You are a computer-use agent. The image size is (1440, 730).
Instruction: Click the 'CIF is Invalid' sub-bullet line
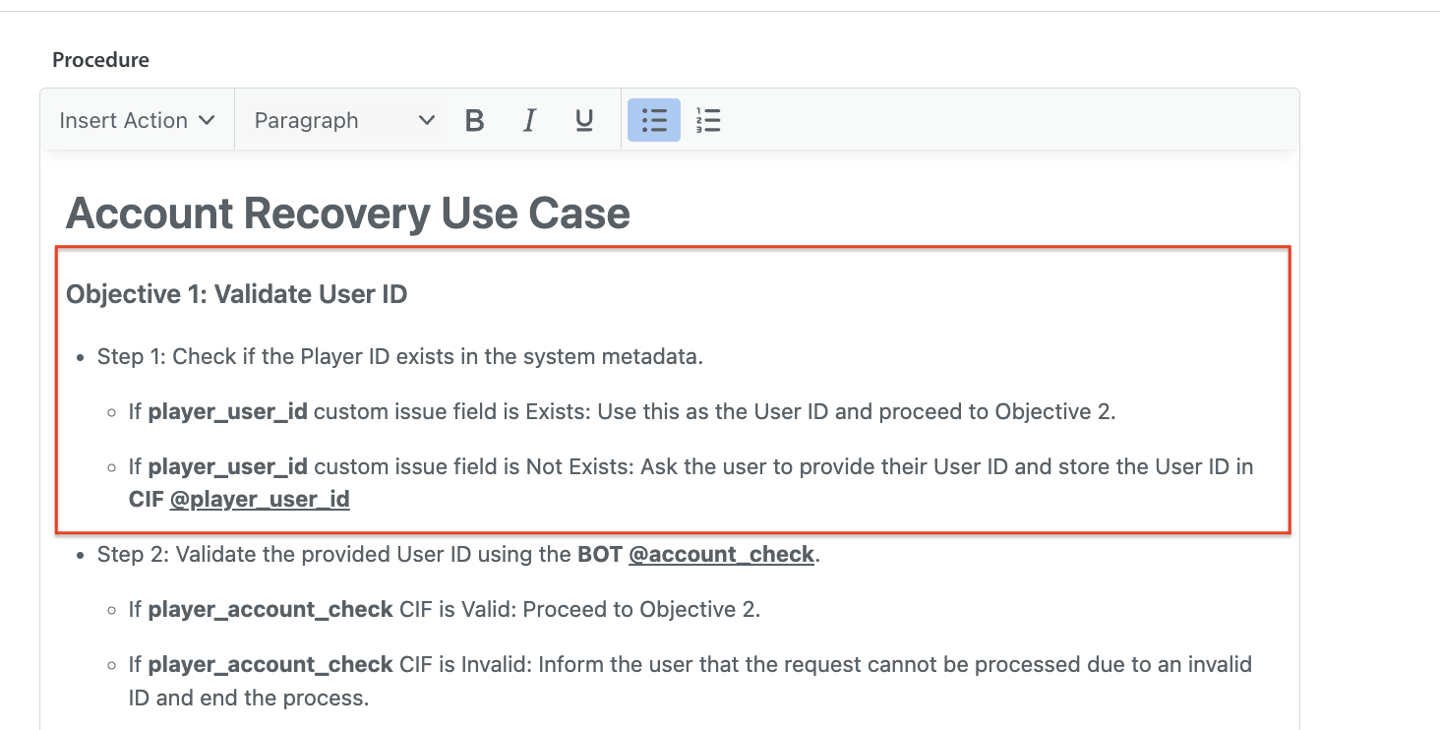[x=690, y=664]
